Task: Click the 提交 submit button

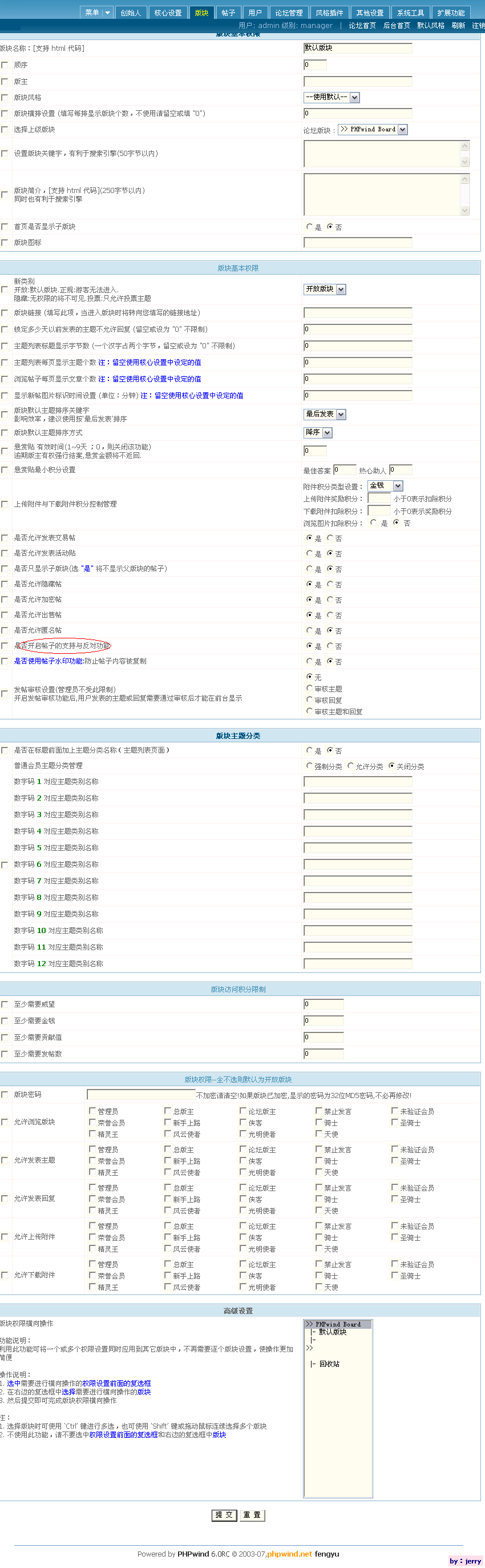Action: click(x=224, y=1515)
